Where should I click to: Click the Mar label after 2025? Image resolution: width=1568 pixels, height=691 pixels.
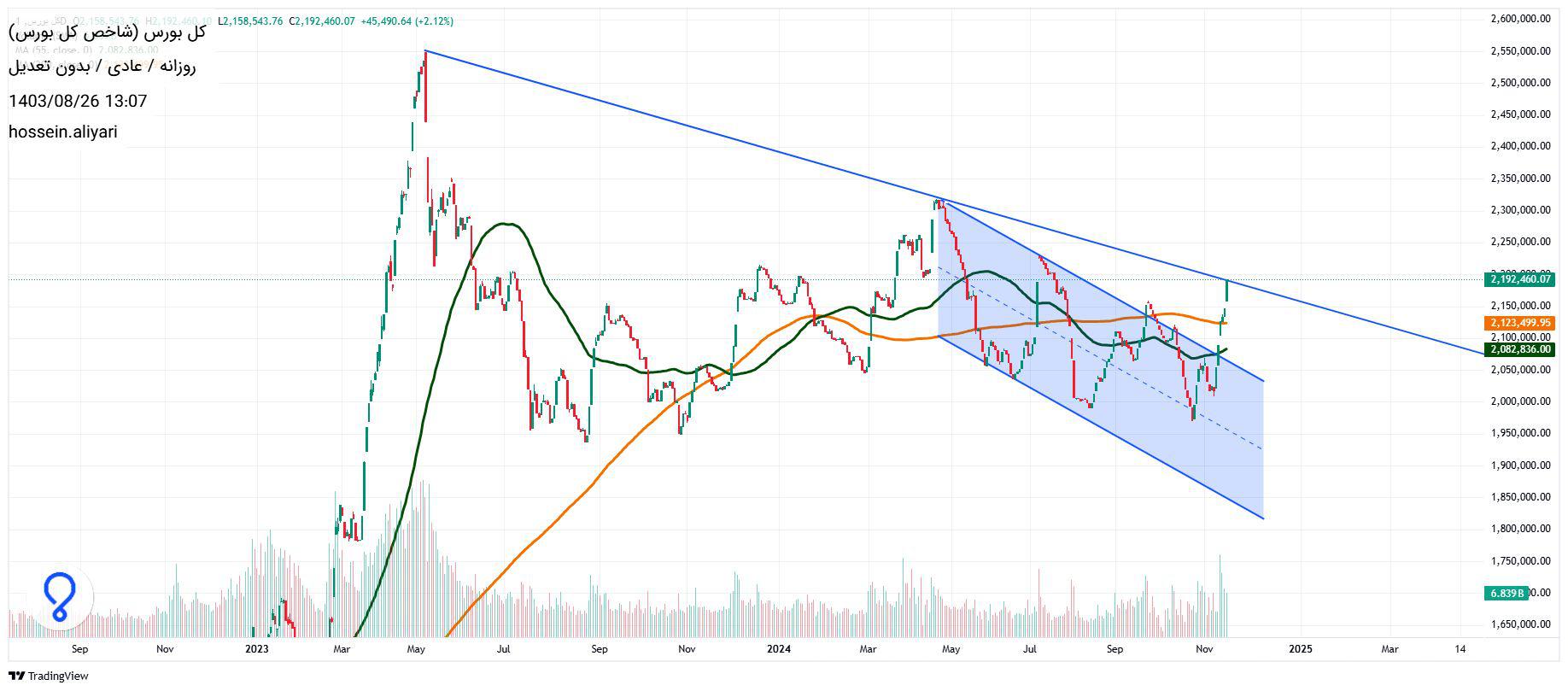pyautogui.click(x=1390, y=649)
